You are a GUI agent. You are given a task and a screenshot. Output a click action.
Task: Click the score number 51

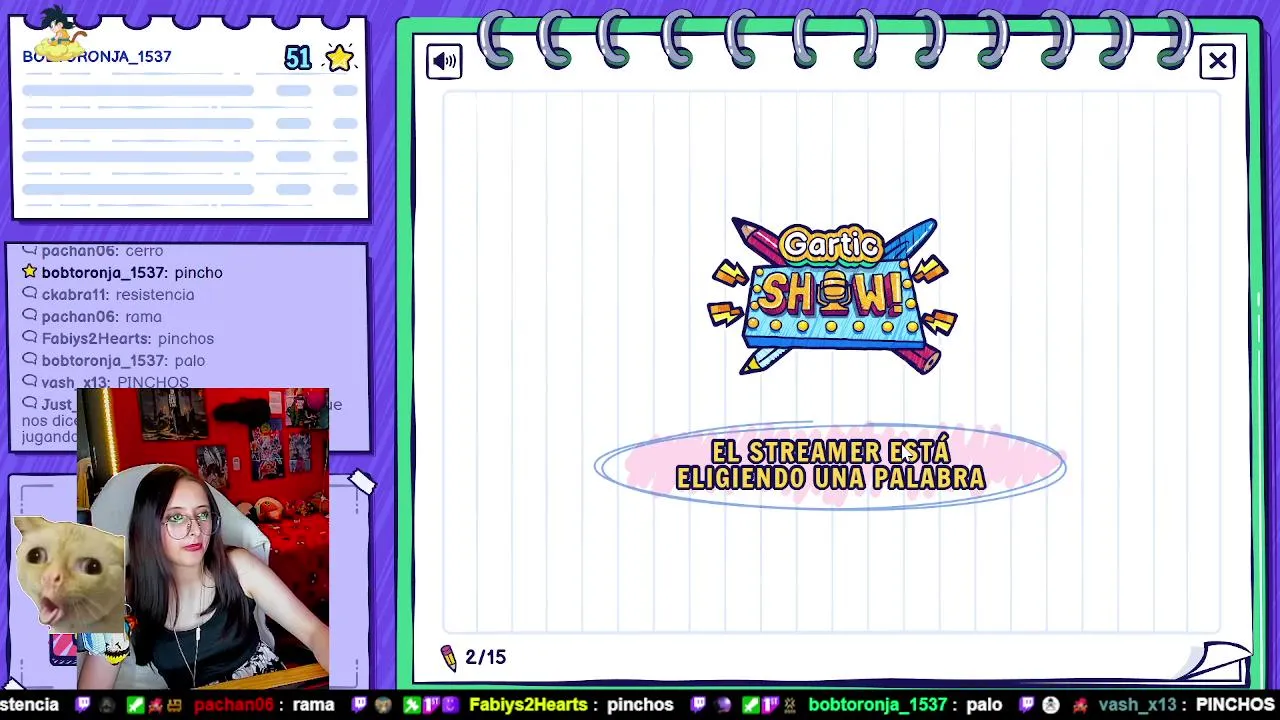pyautogui.click(x=297, y=58)
